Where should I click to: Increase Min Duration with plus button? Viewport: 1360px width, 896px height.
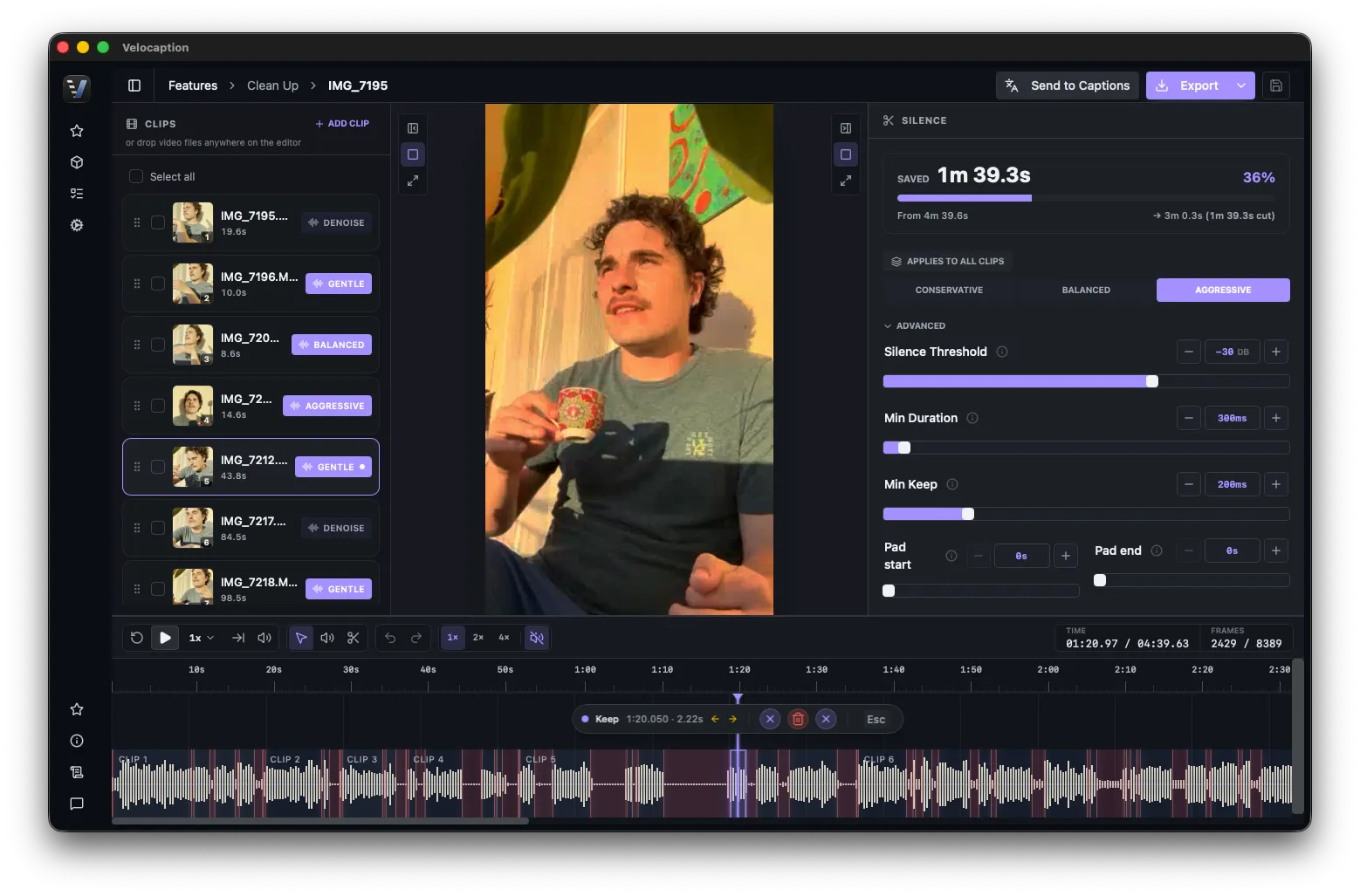[x=1276, y=418]
